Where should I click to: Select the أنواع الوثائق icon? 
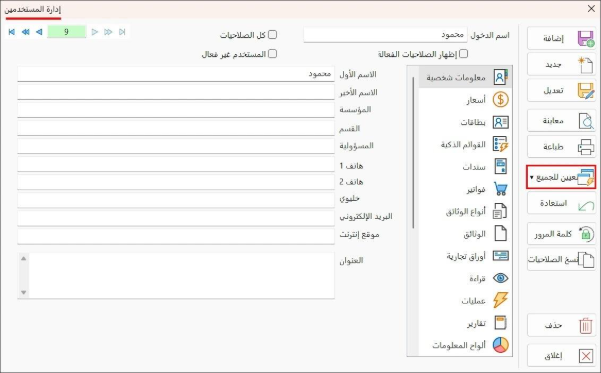[500, 211]
